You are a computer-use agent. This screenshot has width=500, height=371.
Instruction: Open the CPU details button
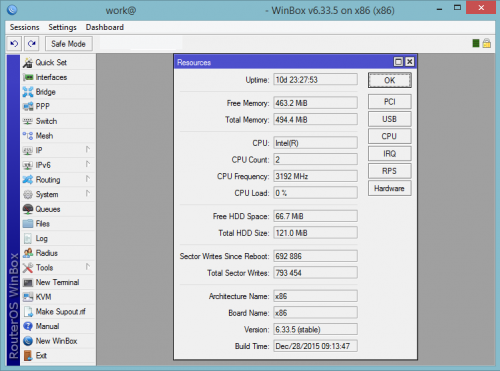(x=390, y=136)
